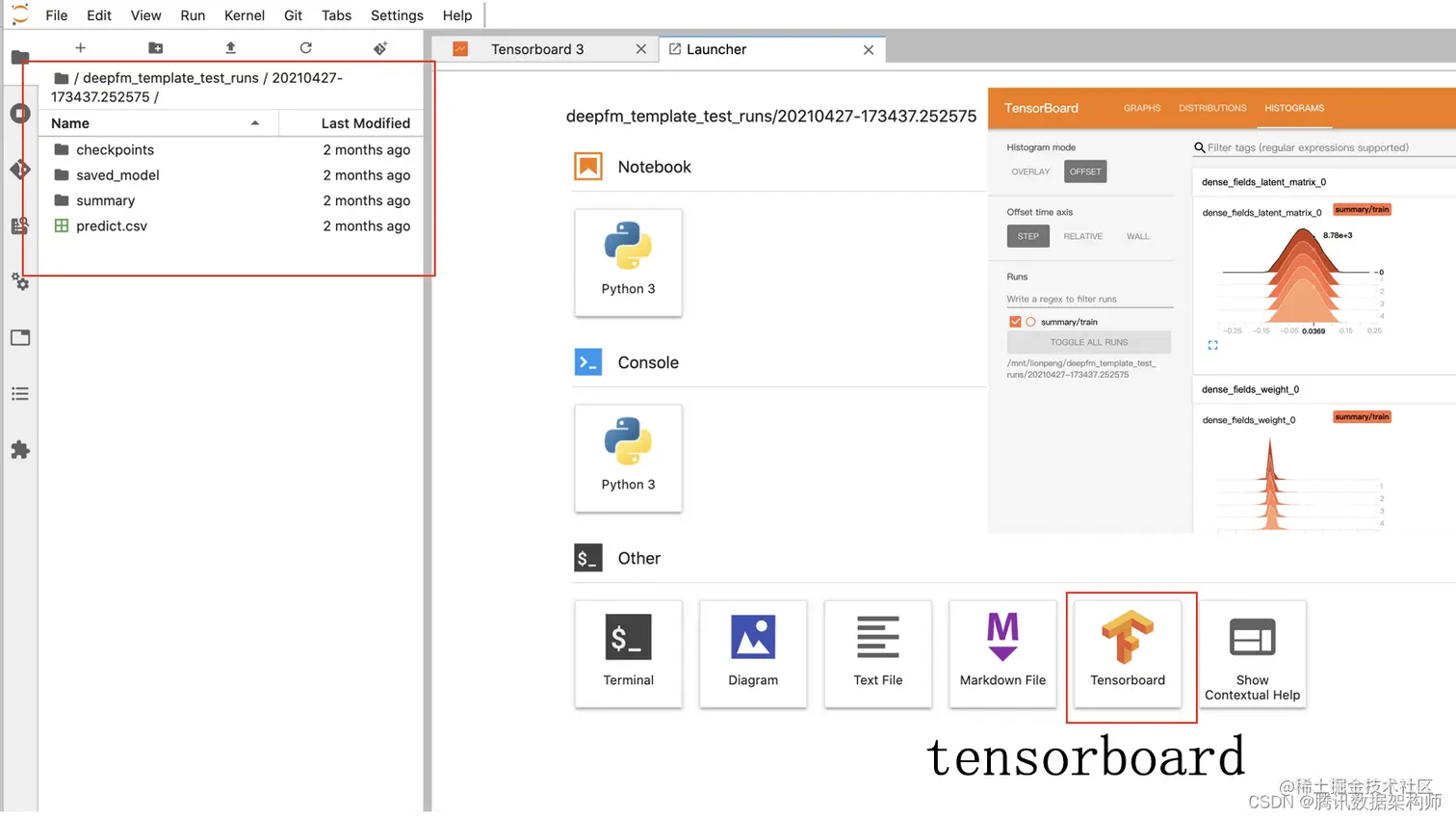This screenshot has width=1456, height=819.
Task: Click the Upload Files icon
Action: coord(230,47)
